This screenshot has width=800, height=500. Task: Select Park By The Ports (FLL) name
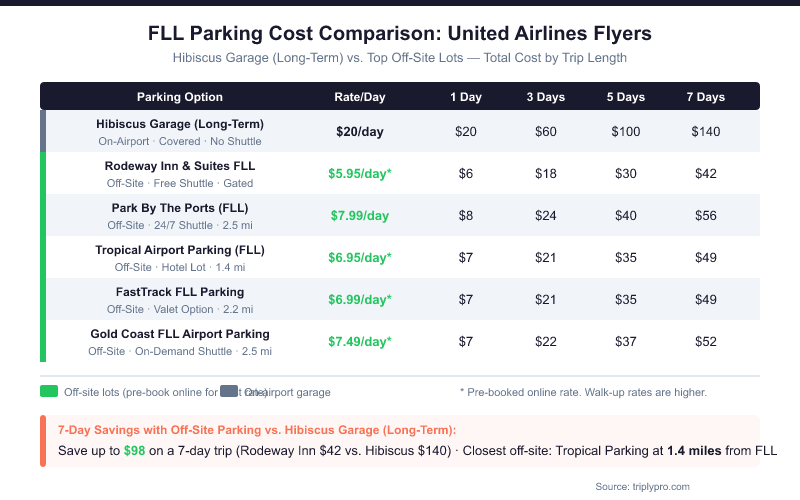[x=180, y=208]
